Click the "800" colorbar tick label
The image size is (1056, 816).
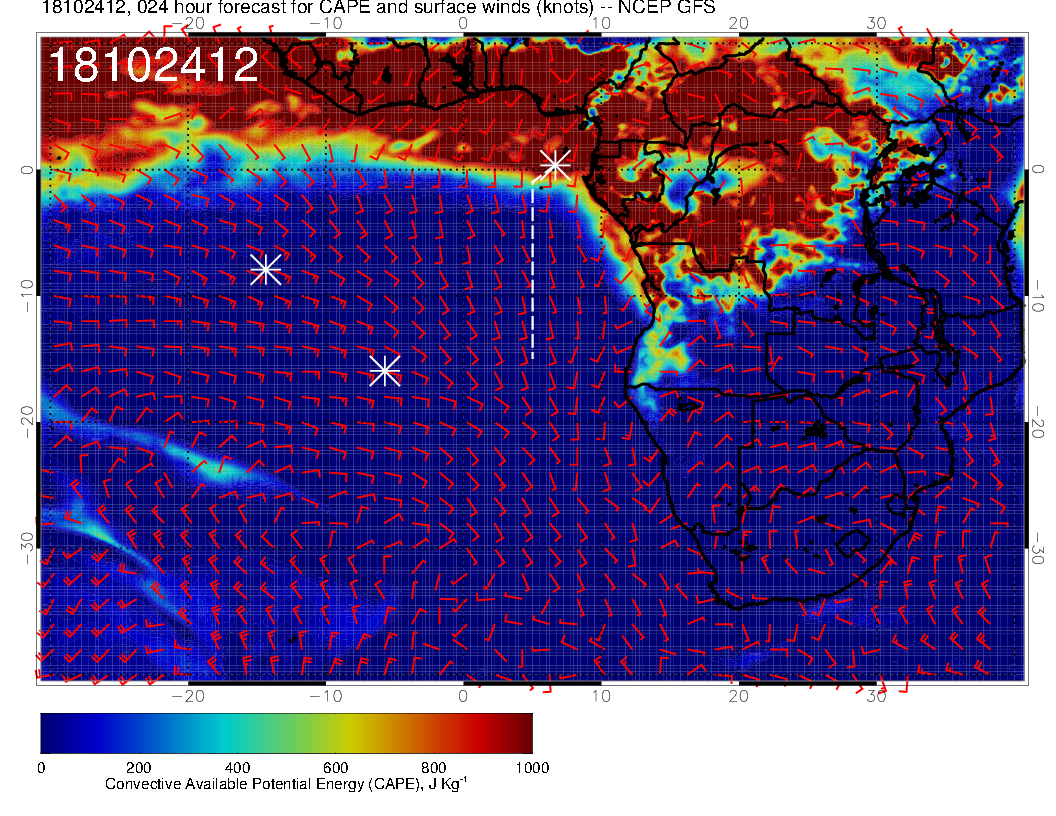[433, 767]
